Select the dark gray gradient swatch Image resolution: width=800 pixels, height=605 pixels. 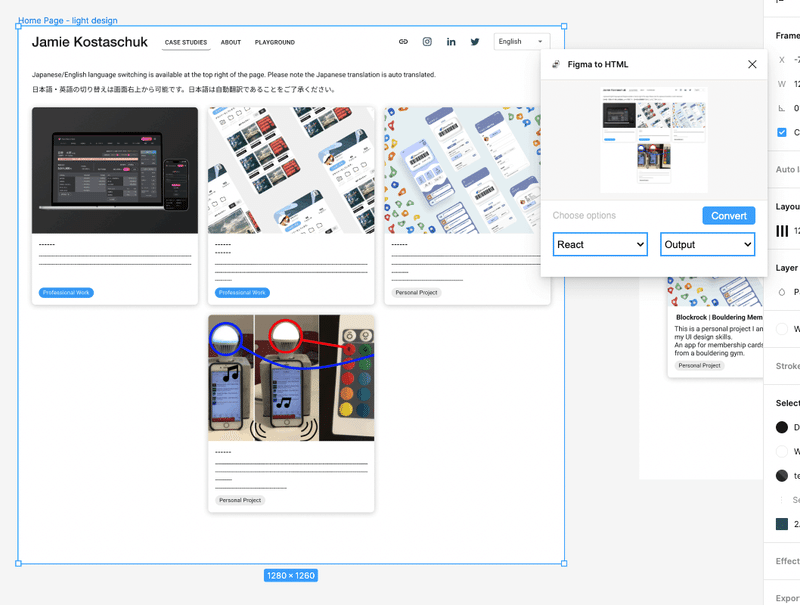click(x=782, y=476)
